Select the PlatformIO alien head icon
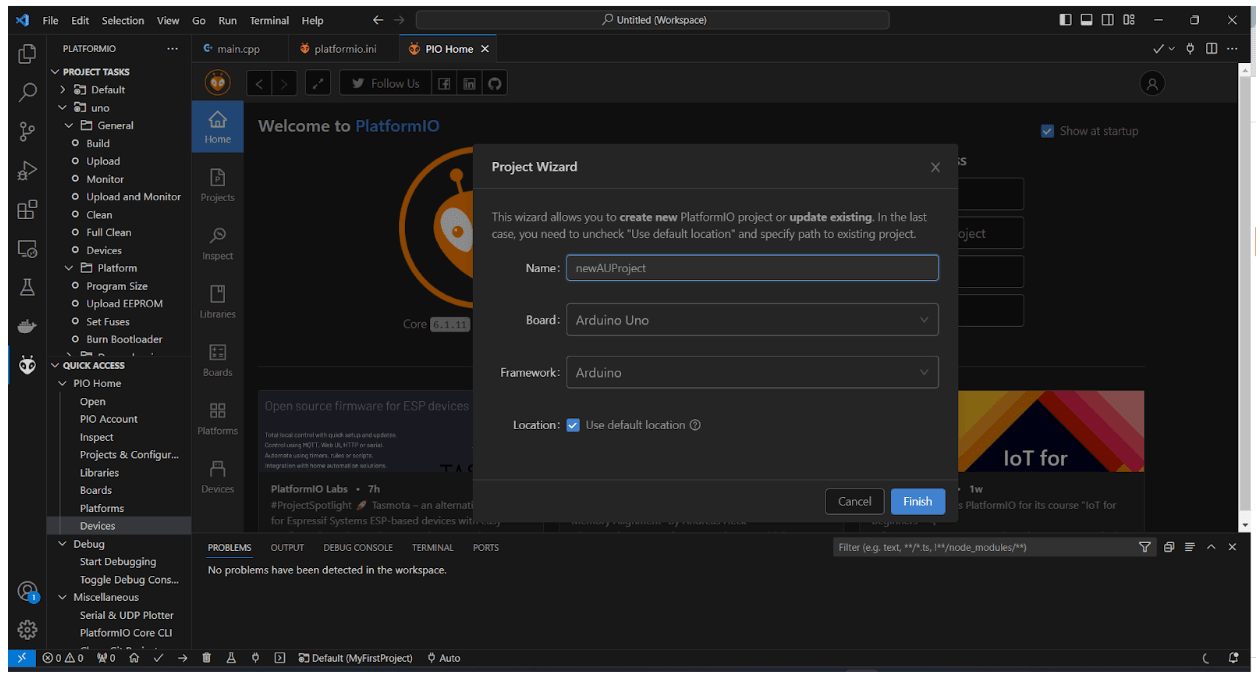This screenshot has height=682, width=1260. [x=28, y=365]
